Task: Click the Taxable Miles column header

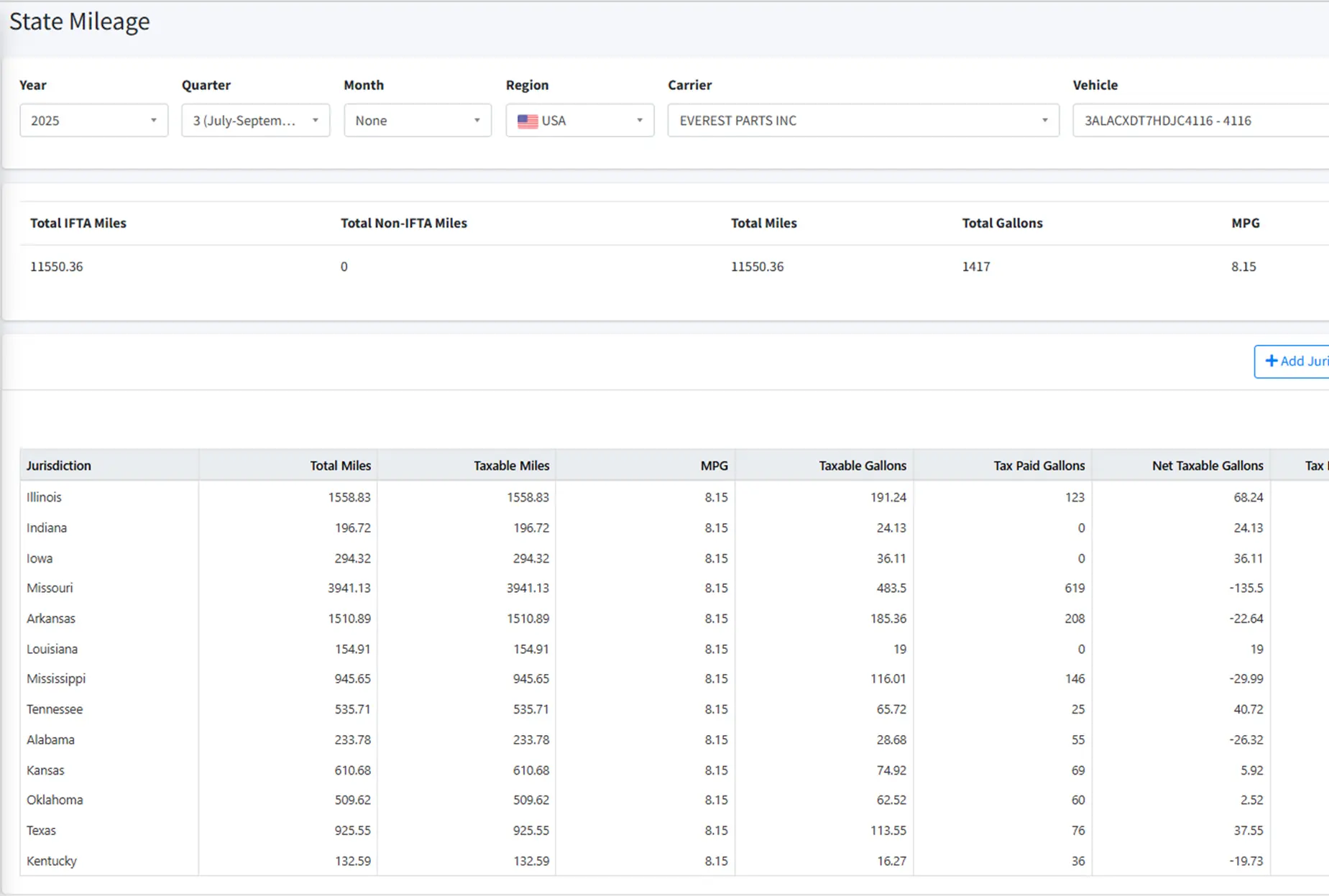Action: (511, 466)
